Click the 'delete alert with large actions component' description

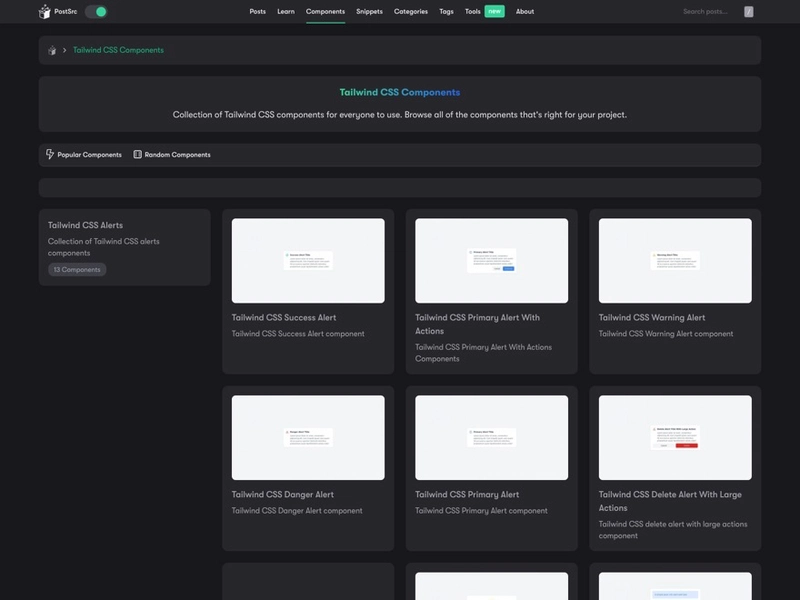pyautogui.click(x=673, y=530)
